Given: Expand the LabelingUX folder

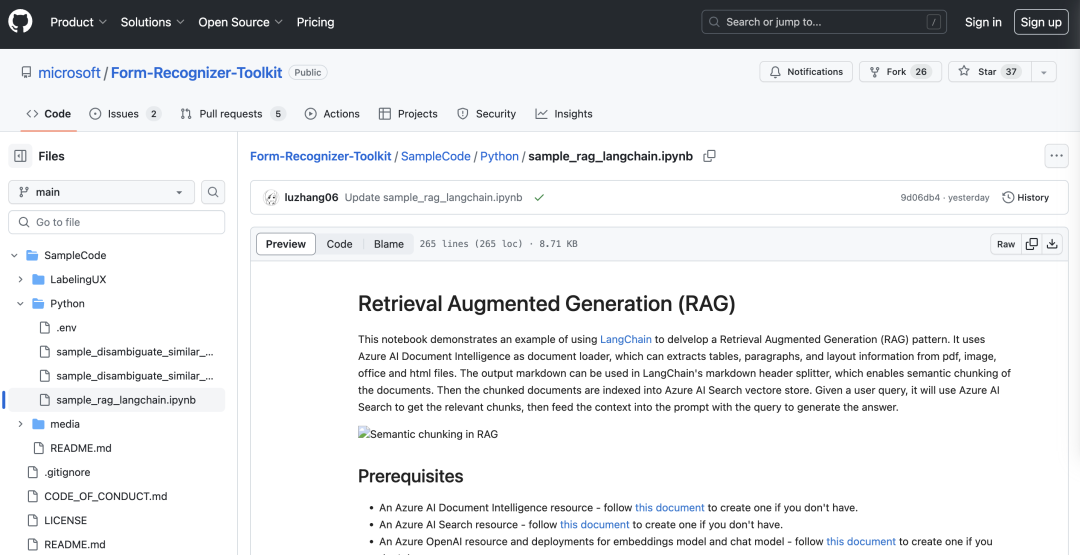Looking at the screenshot, I should (21, 279).
